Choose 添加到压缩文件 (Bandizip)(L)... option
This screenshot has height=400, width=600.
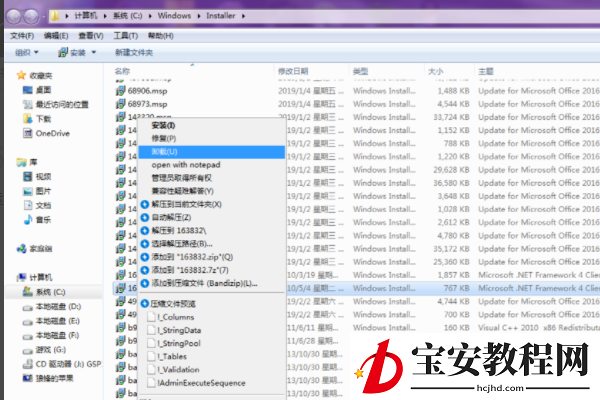click(212, 284)
